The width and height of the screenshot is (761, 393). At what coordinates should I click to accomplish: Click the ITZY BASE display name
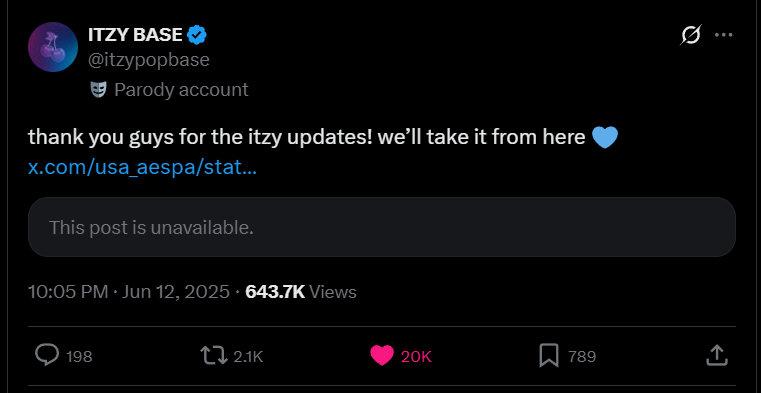click(135, 34)
